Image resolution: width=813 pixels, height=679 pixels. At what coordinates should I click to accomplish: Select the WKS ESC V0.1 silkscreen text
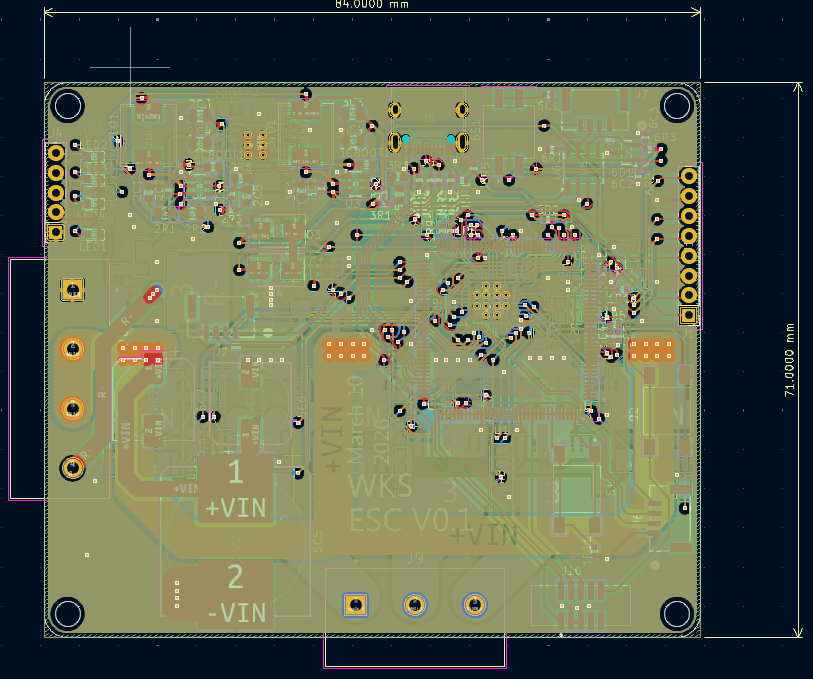408,503
